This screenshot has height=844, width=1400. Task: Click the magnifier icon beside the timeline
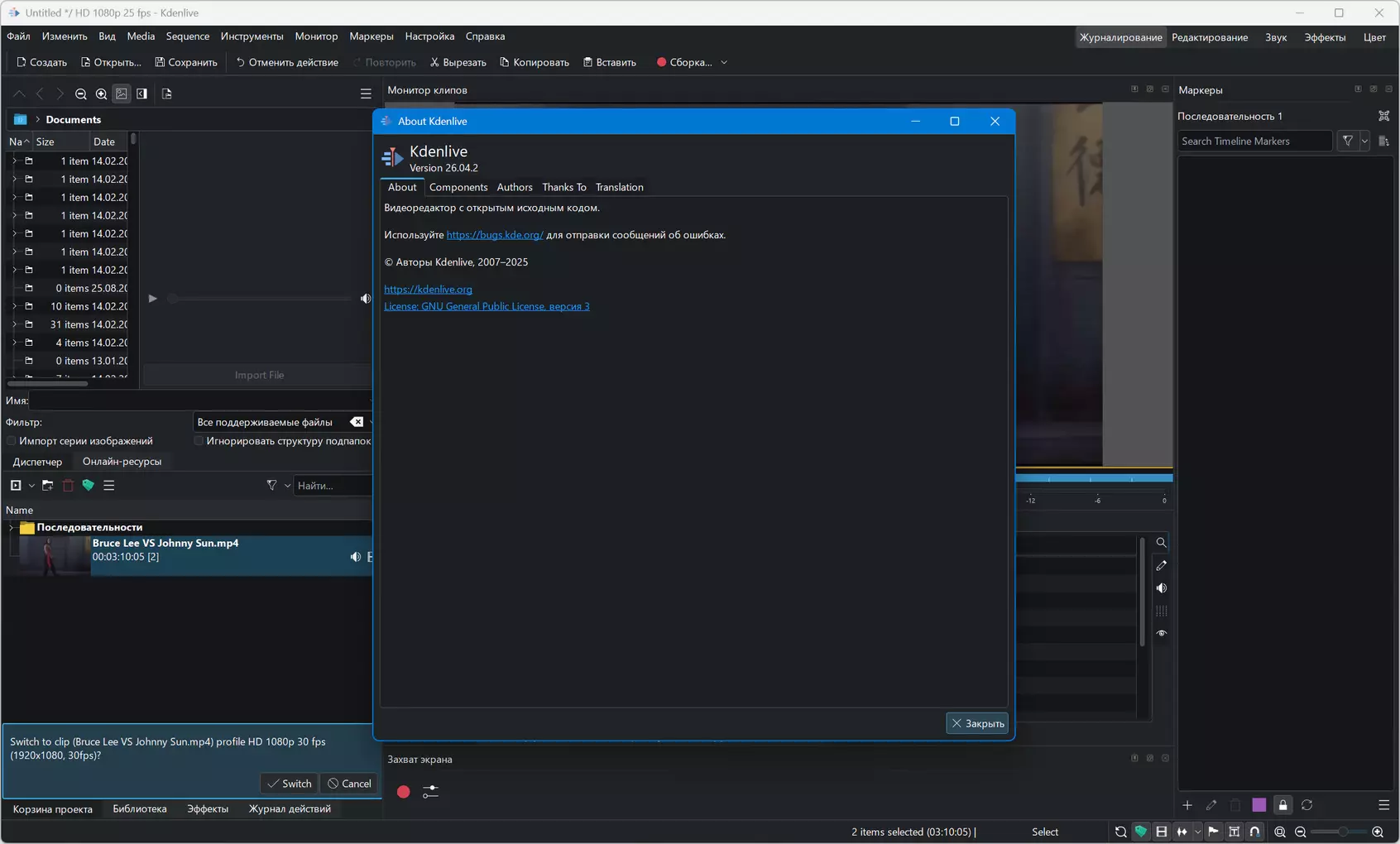tap(1161, 543)
